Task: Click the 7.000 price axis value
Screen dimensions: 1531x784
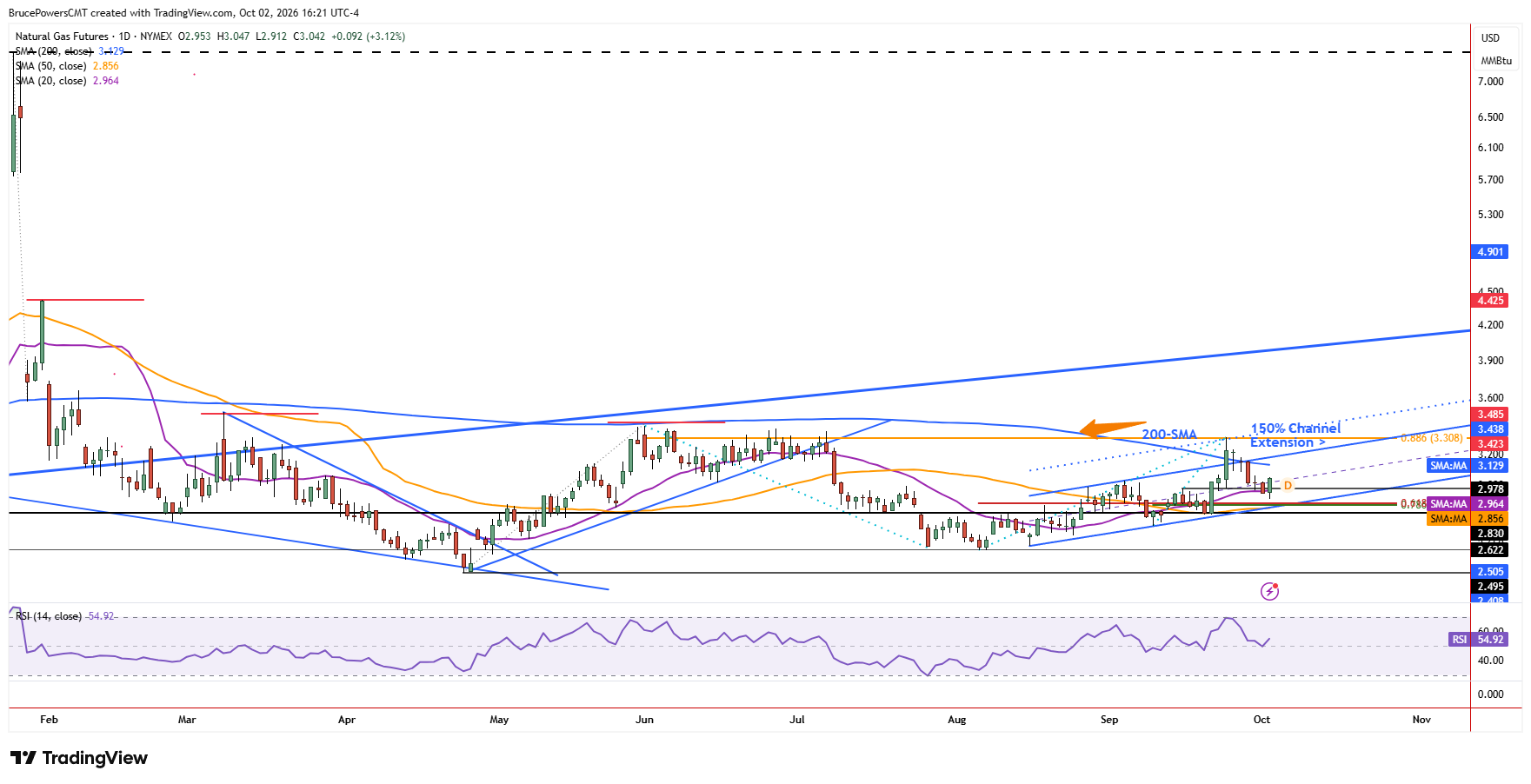Action: coord(1490,82)
